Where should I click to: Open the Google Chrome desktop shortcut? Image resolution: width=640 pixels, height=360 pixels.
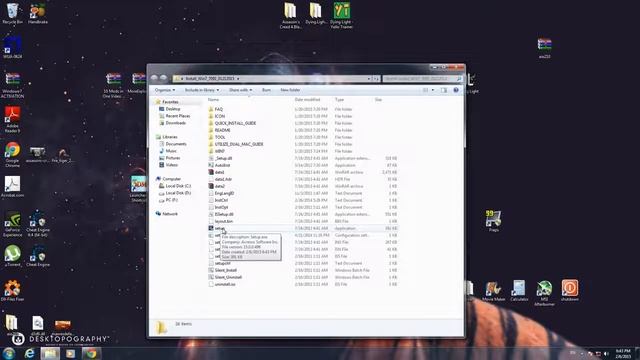point(12,155)
